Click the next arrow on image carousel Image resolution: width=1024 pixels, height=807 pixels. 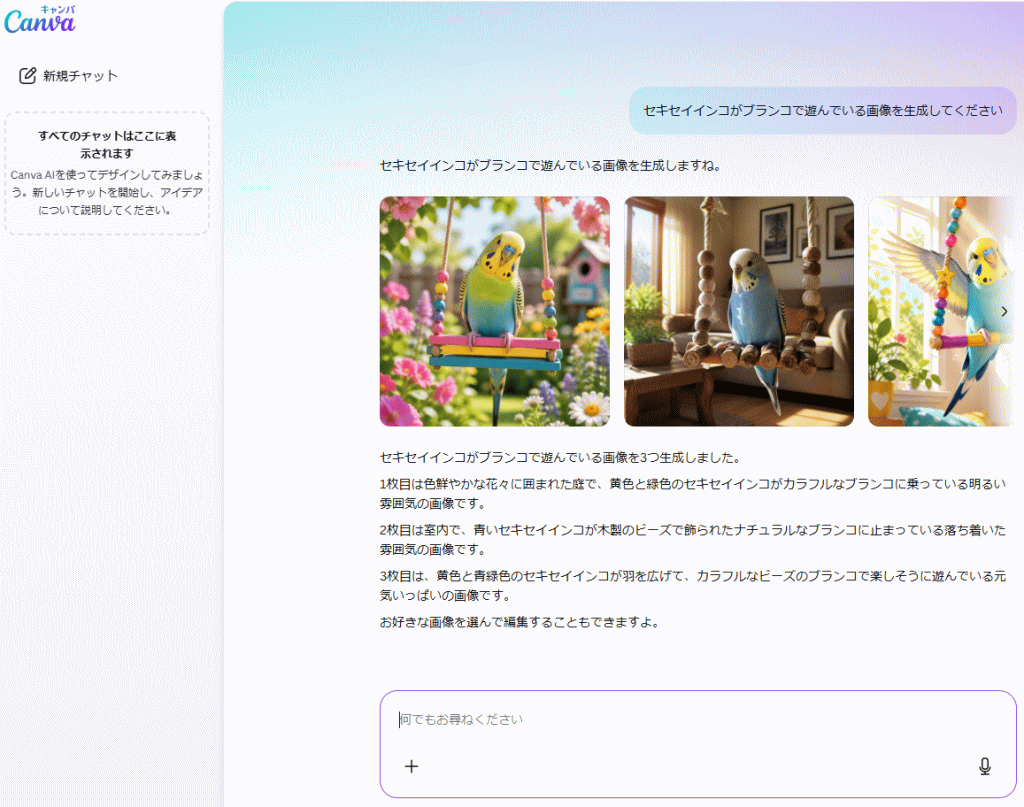coord(1004,311)
